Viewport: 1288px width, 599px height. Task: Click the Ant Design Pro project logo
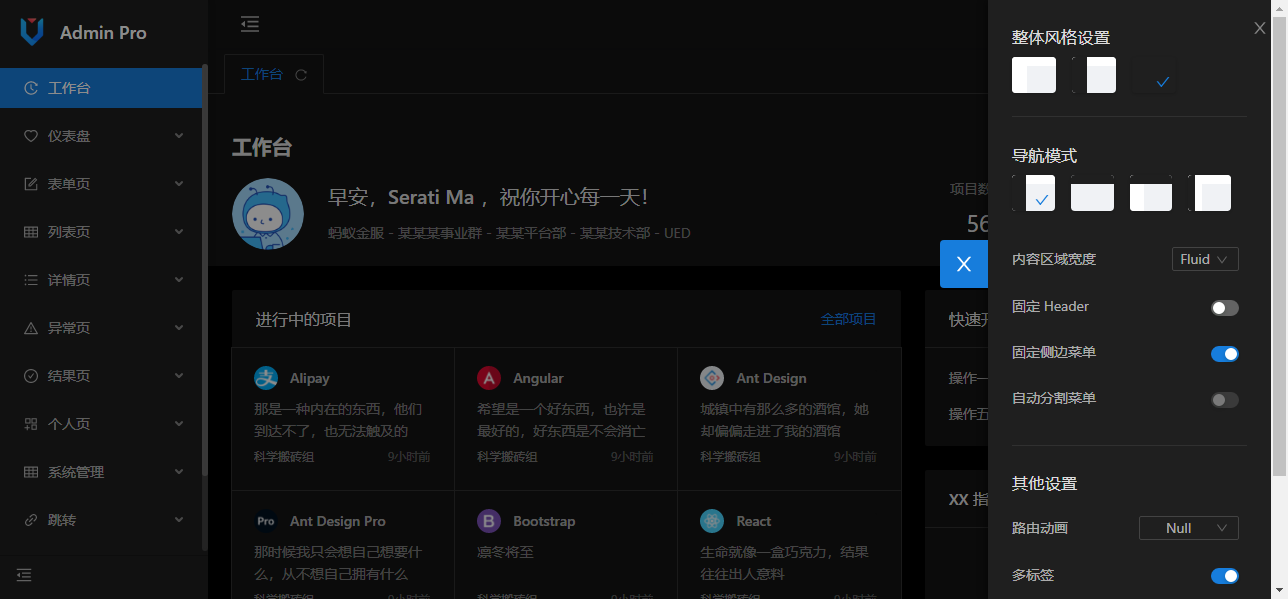(266, 521)
